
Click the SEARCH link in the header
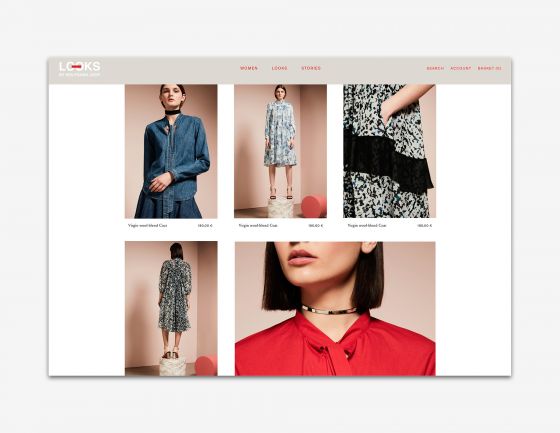pos(435,68)
